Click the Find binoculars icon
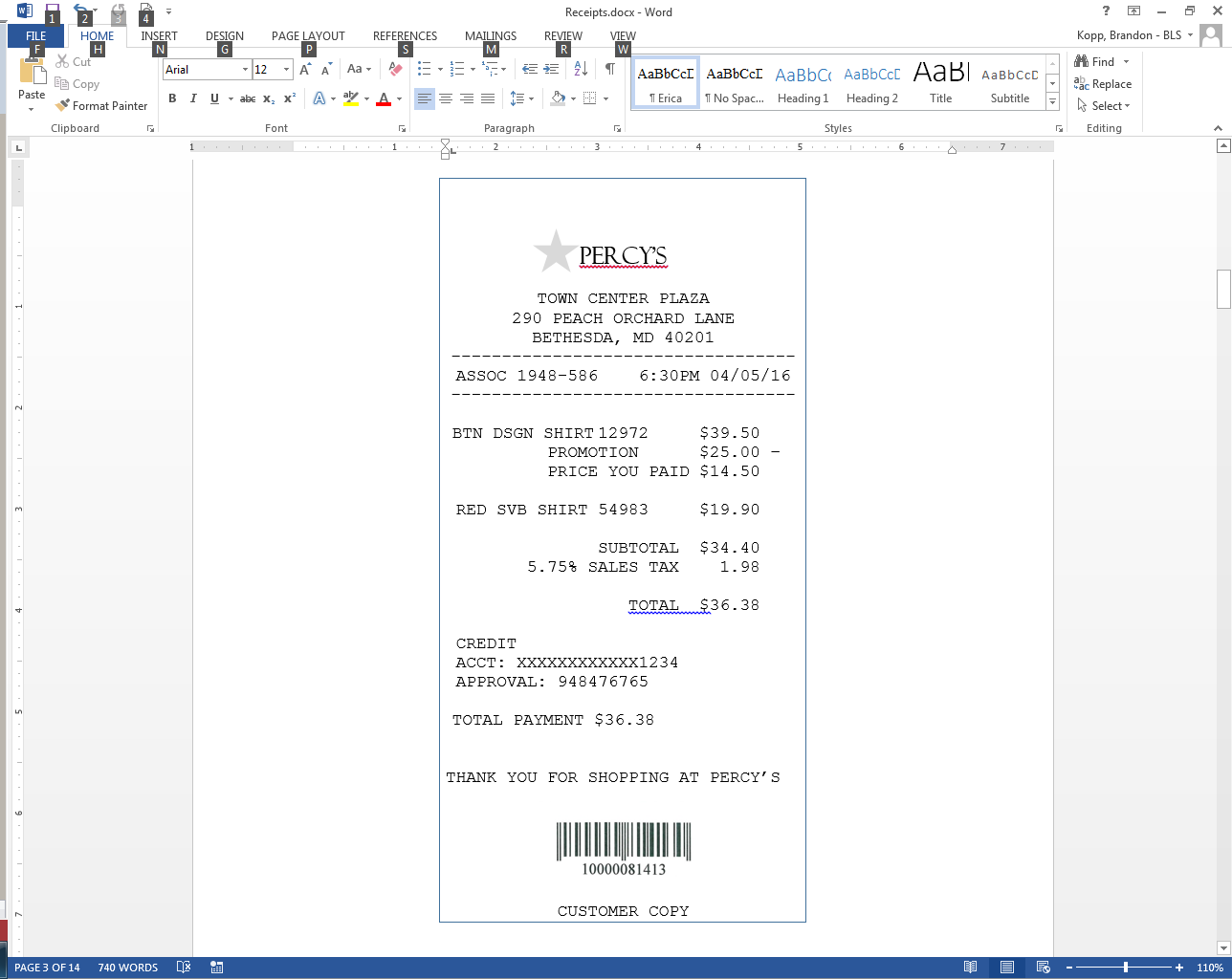 tap(1082, 61)
